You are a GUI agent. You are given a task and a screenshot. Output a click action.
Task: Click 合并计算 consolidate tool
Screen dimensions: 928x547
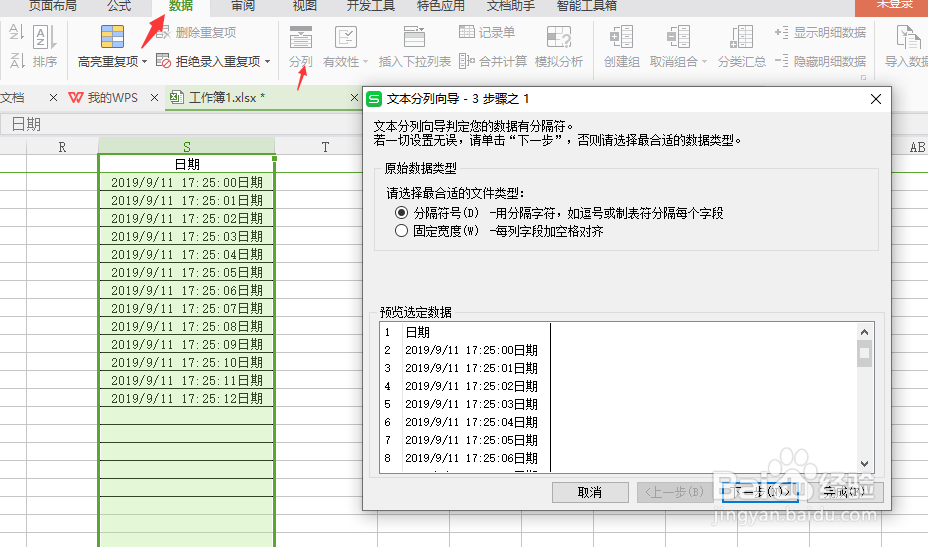tap(493, 61)
